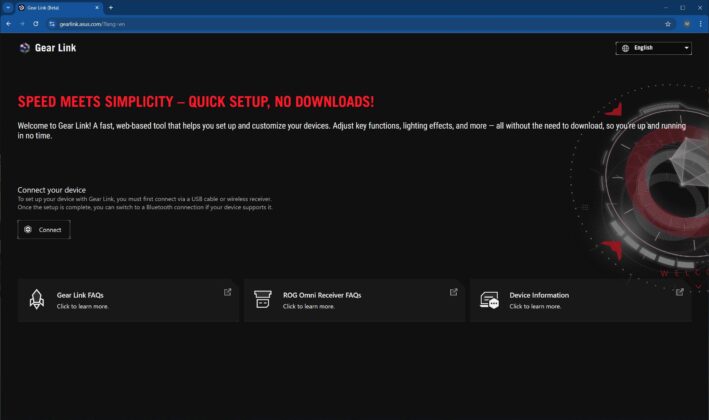
Task: Click the Gear Link title text
Action: 56,48
